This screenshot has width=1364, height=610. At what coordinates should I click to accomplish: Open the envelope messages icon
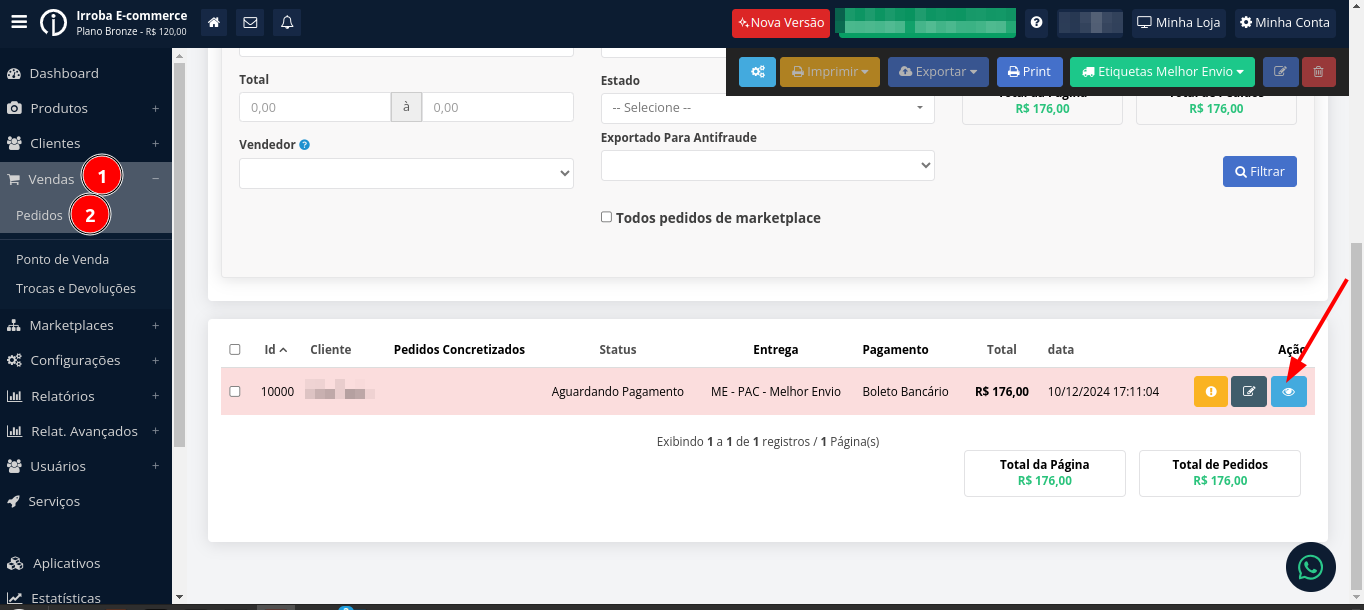point(250,22)
